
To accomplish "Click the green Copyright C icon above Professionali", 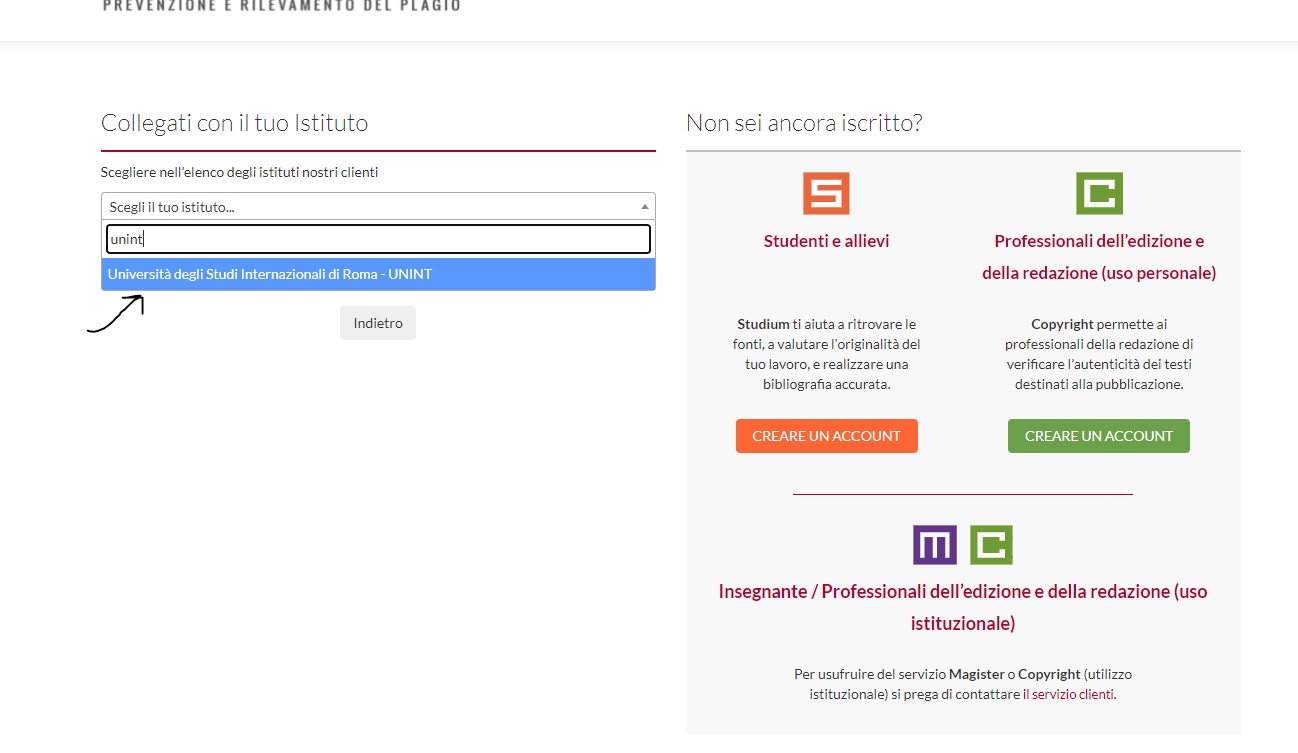I will [x=1099, y=193].
